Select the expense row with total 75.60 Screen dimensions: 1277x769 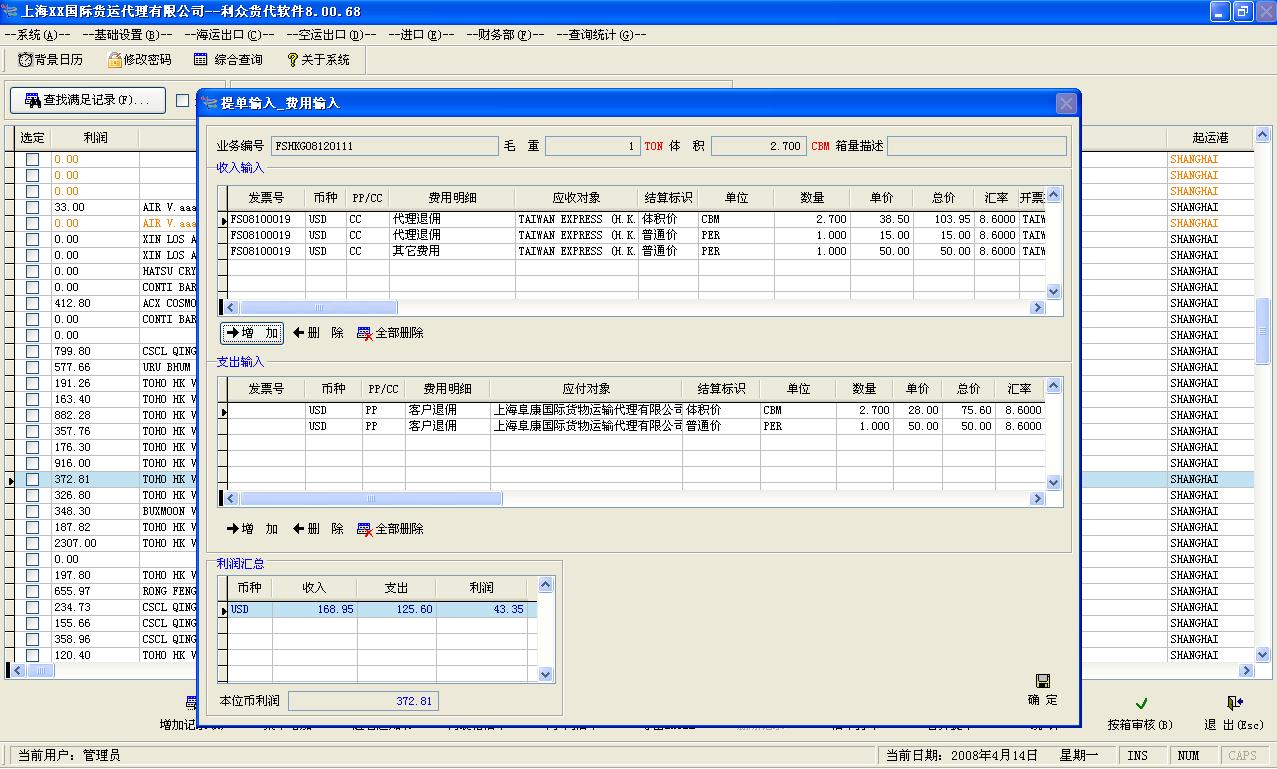pyautogui.click(x=636, y=410)
